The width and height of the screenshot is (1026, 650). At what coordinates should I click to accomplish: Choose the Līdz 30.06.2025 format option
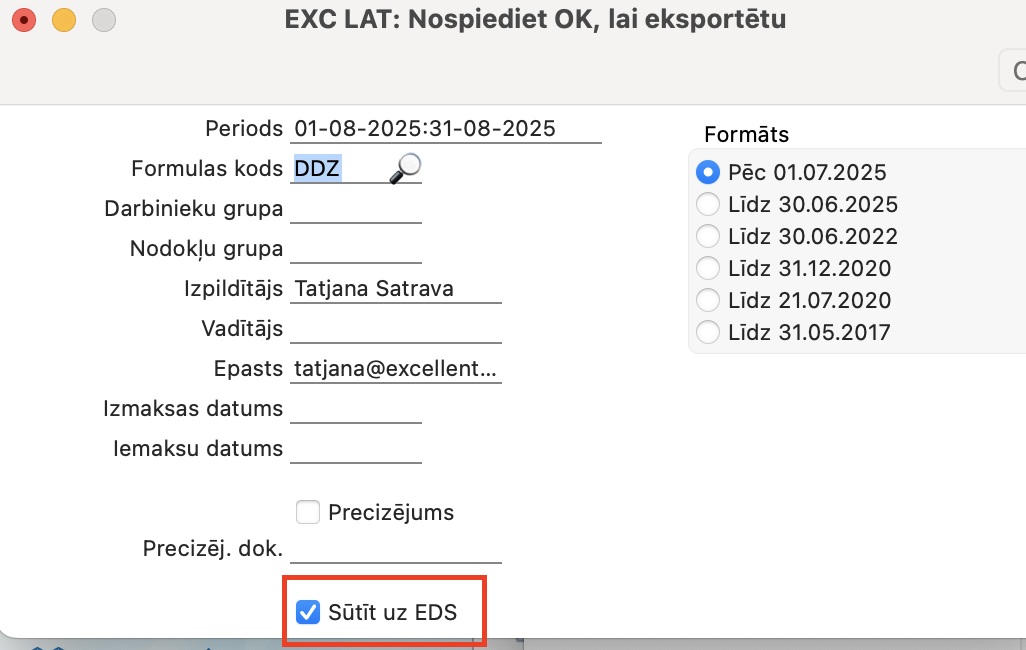pyautogui.click(x=708, y=204)
